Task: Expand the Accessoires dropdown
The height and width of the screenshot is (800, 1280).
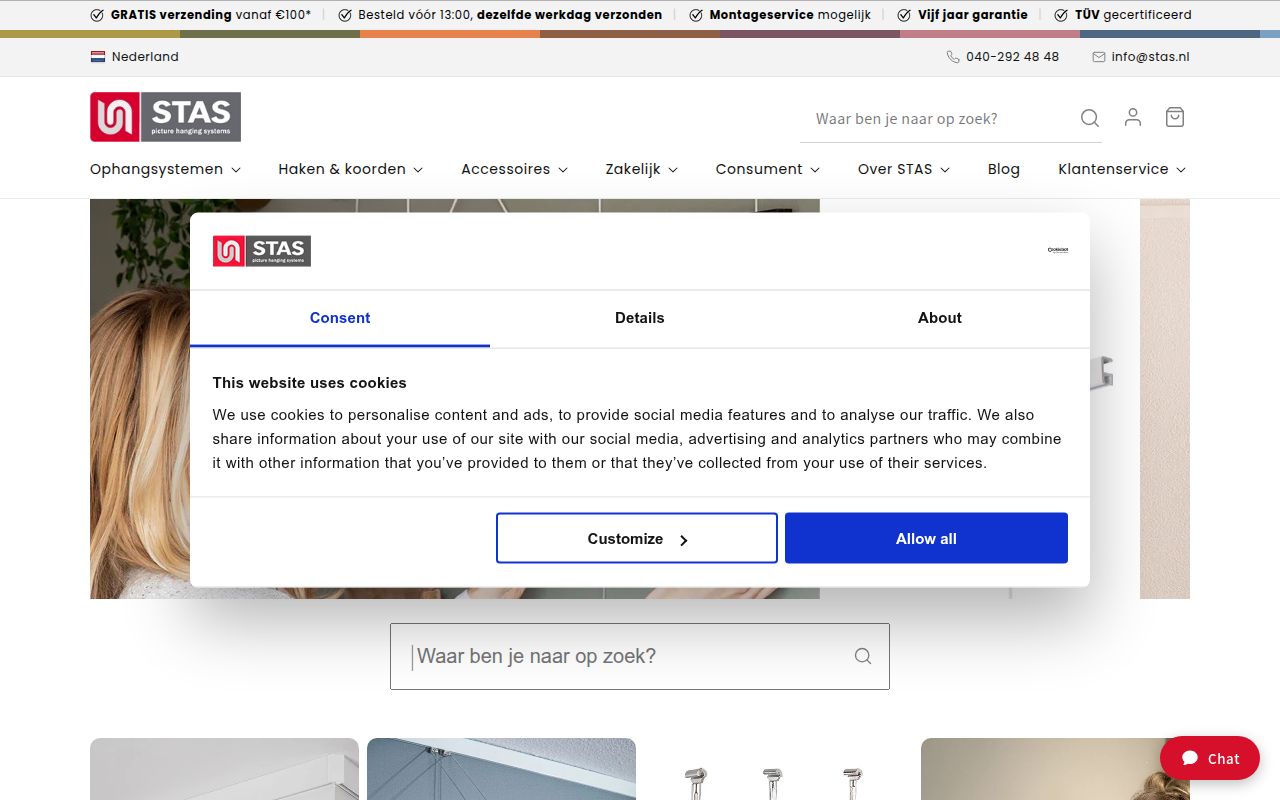Action: (x=514, y=169)
